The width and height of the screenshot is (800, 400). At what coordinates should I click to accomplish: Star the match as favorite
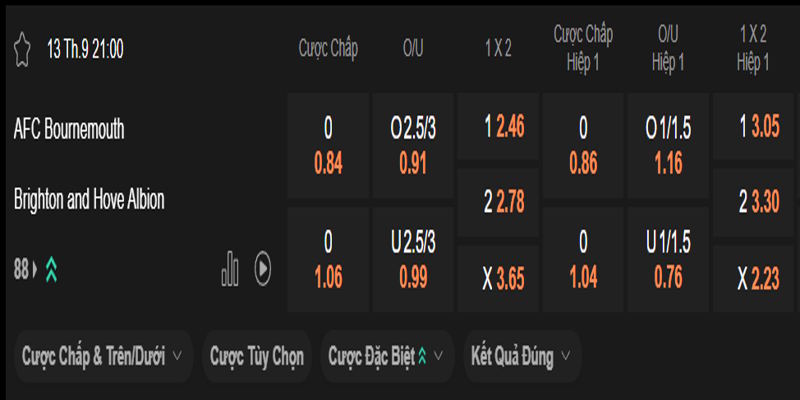tap(22, 48)
